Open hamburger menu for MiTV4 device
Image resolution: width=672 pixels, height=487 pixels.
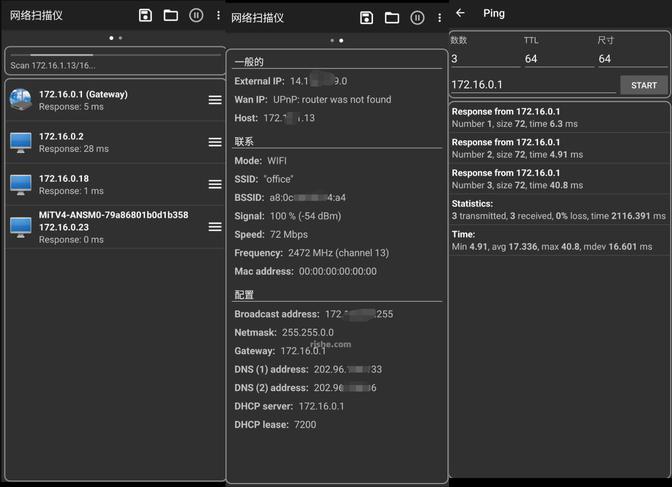point(215,227)
